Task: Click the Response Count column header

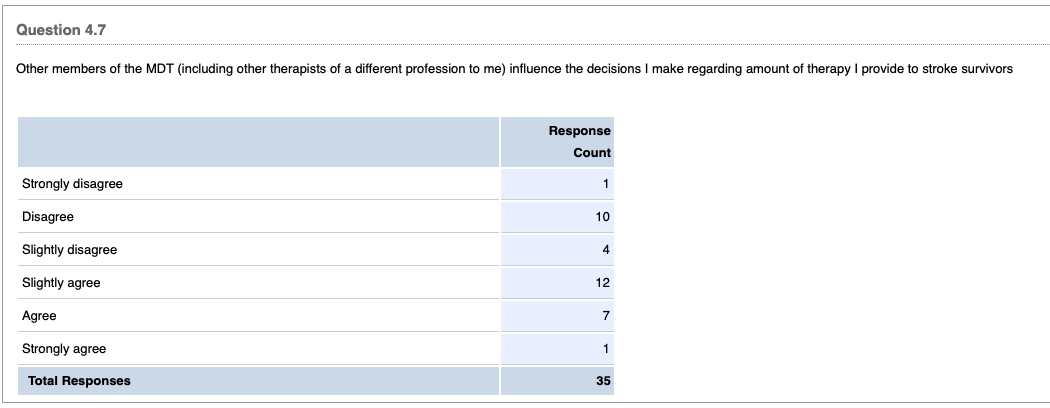Action: [579, 142]
